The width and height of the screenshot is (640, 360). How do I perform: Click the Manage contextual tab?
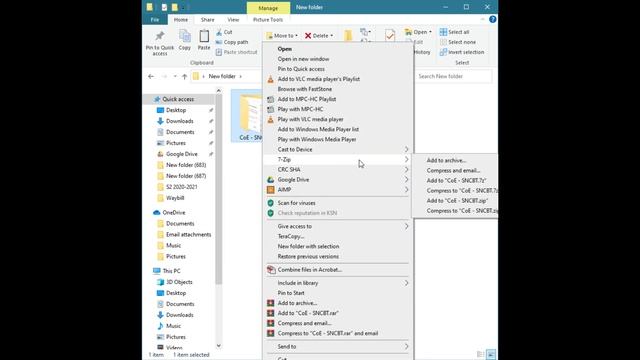pyautogui.click(x=268, y=8)
